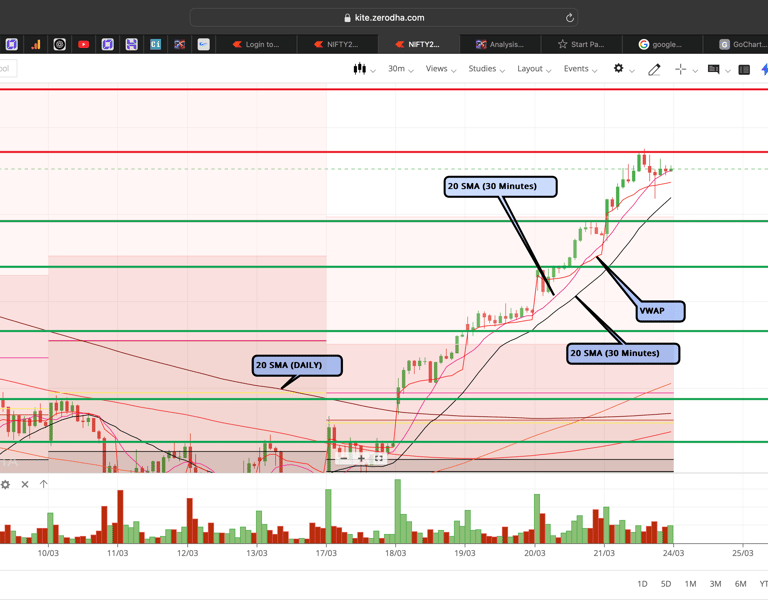Open chart settings gear in toolbar
768x600 pixels.
[619, 69]
